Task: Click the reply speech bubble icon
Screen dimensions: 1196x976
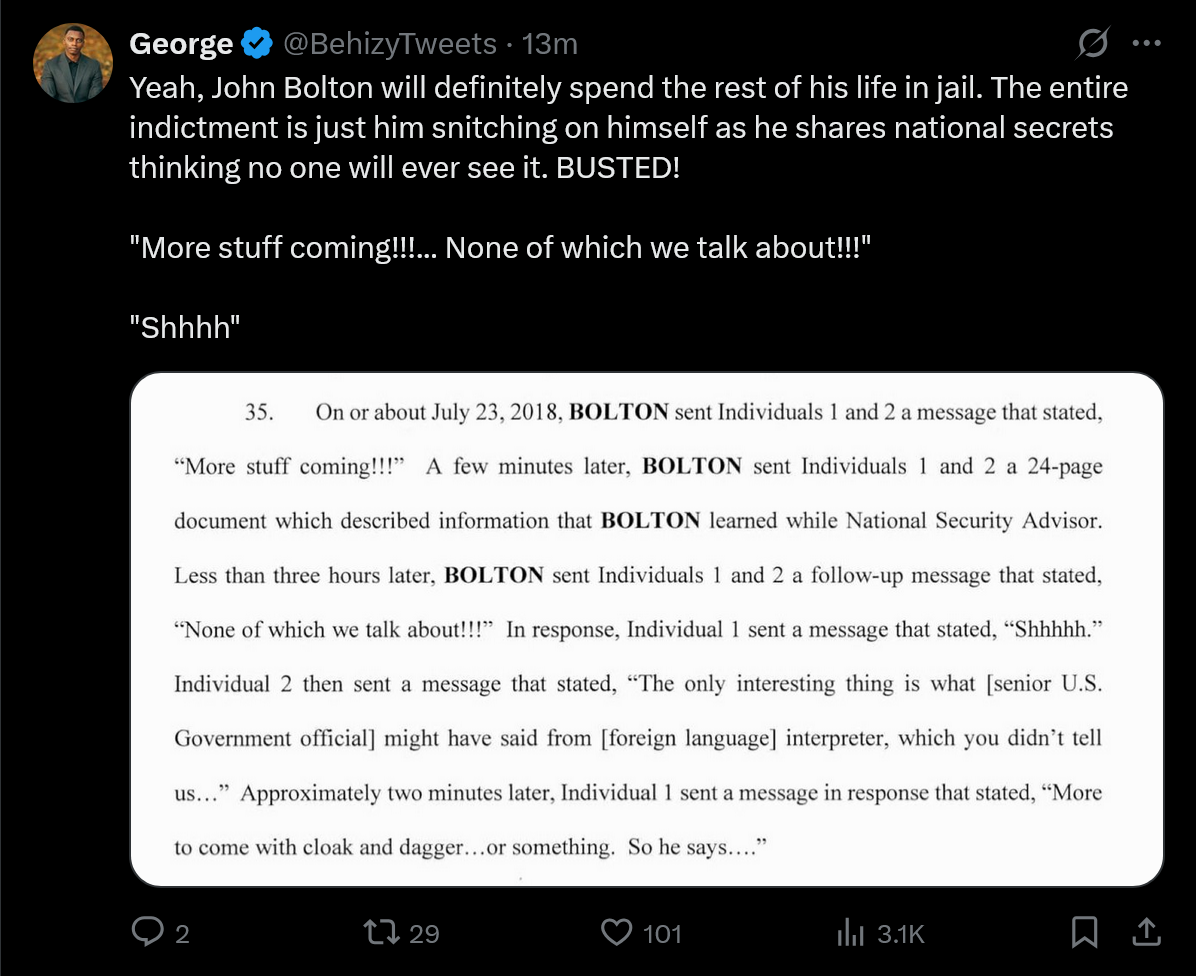Action: (147, 932)
